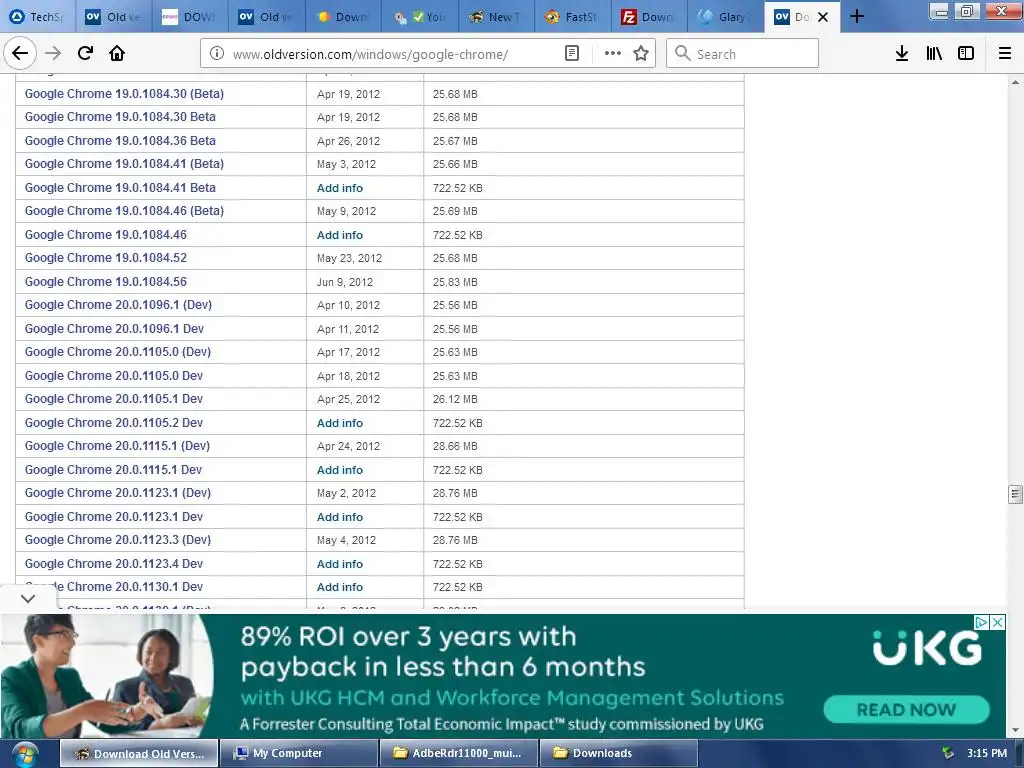Switch to the Glary tab
This screenshot has height=768, width=1024.
click(725, 17)
